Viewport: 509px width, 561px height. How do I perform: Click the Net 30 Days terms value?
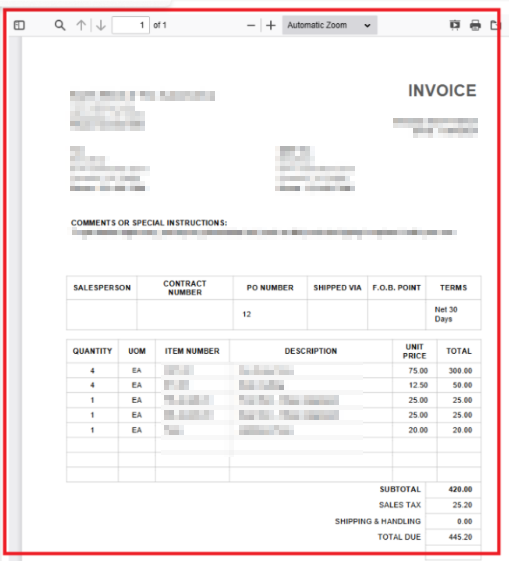click(446, 314)
